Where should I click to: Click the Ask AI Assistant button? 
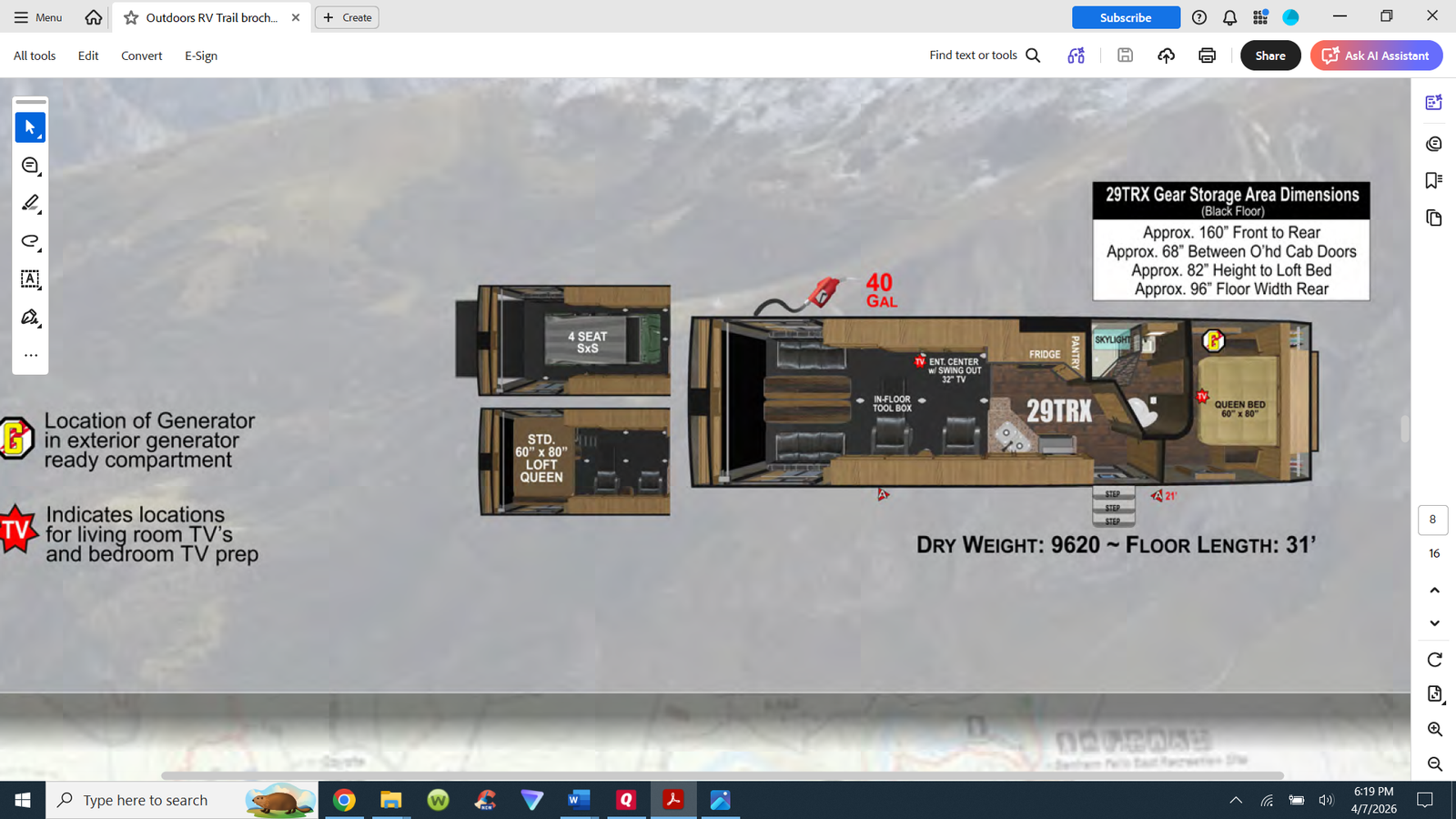click(x=1376, y=56)
